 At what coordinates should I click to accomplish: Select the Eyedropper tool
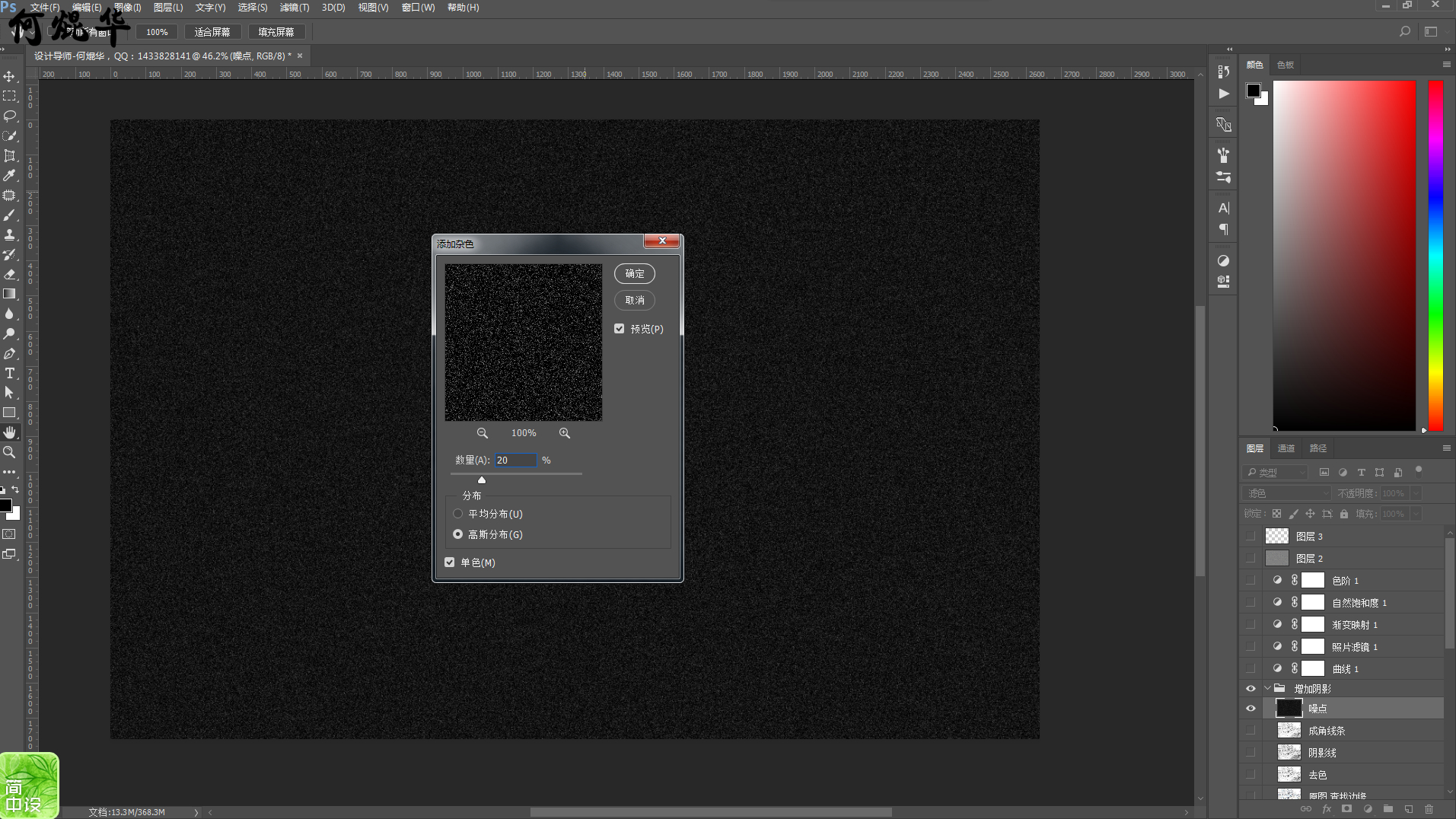9,175
